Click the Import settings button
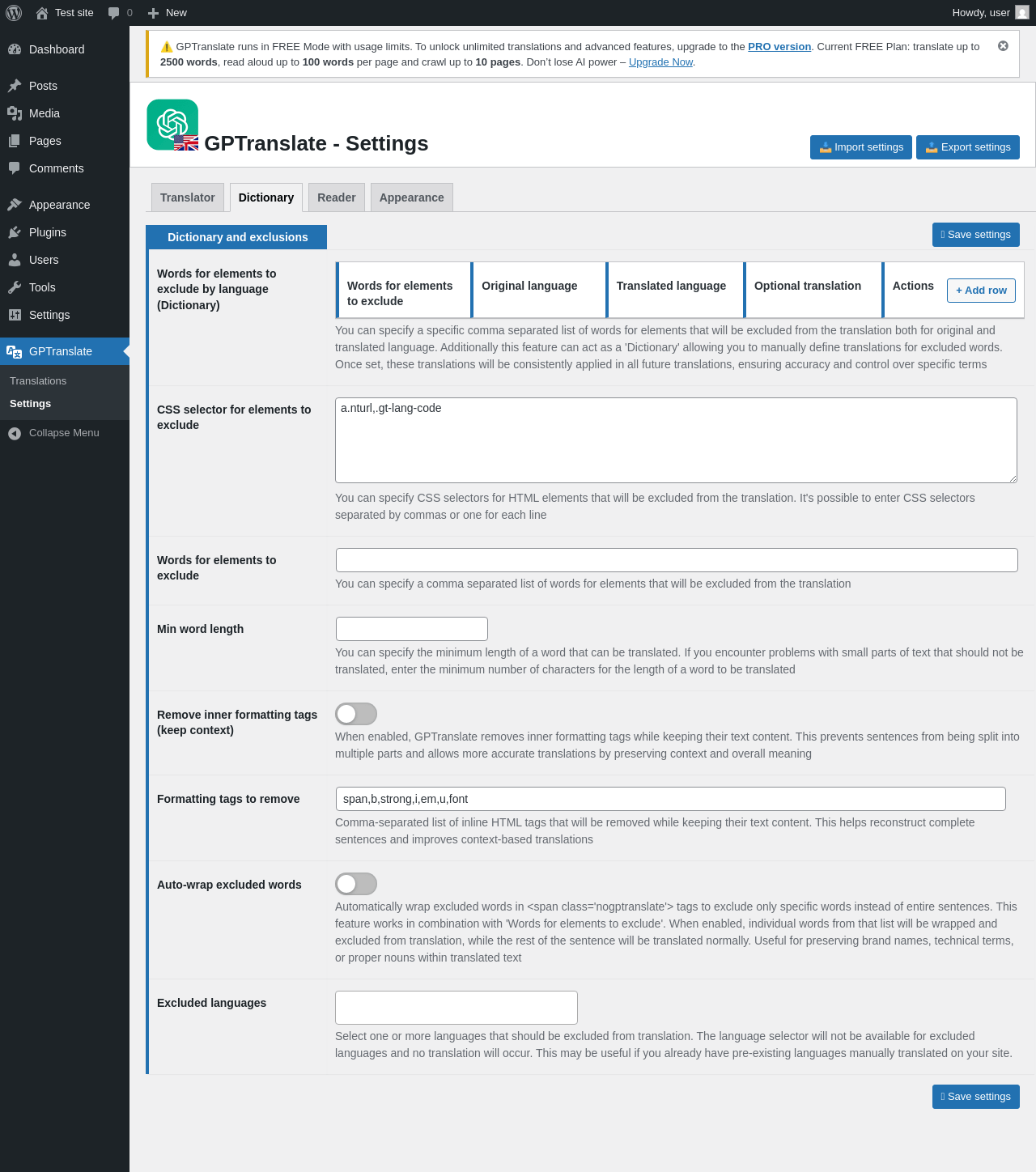Screen dimensions: 1036x1172 pyautogui.click(x=861, y=147)
